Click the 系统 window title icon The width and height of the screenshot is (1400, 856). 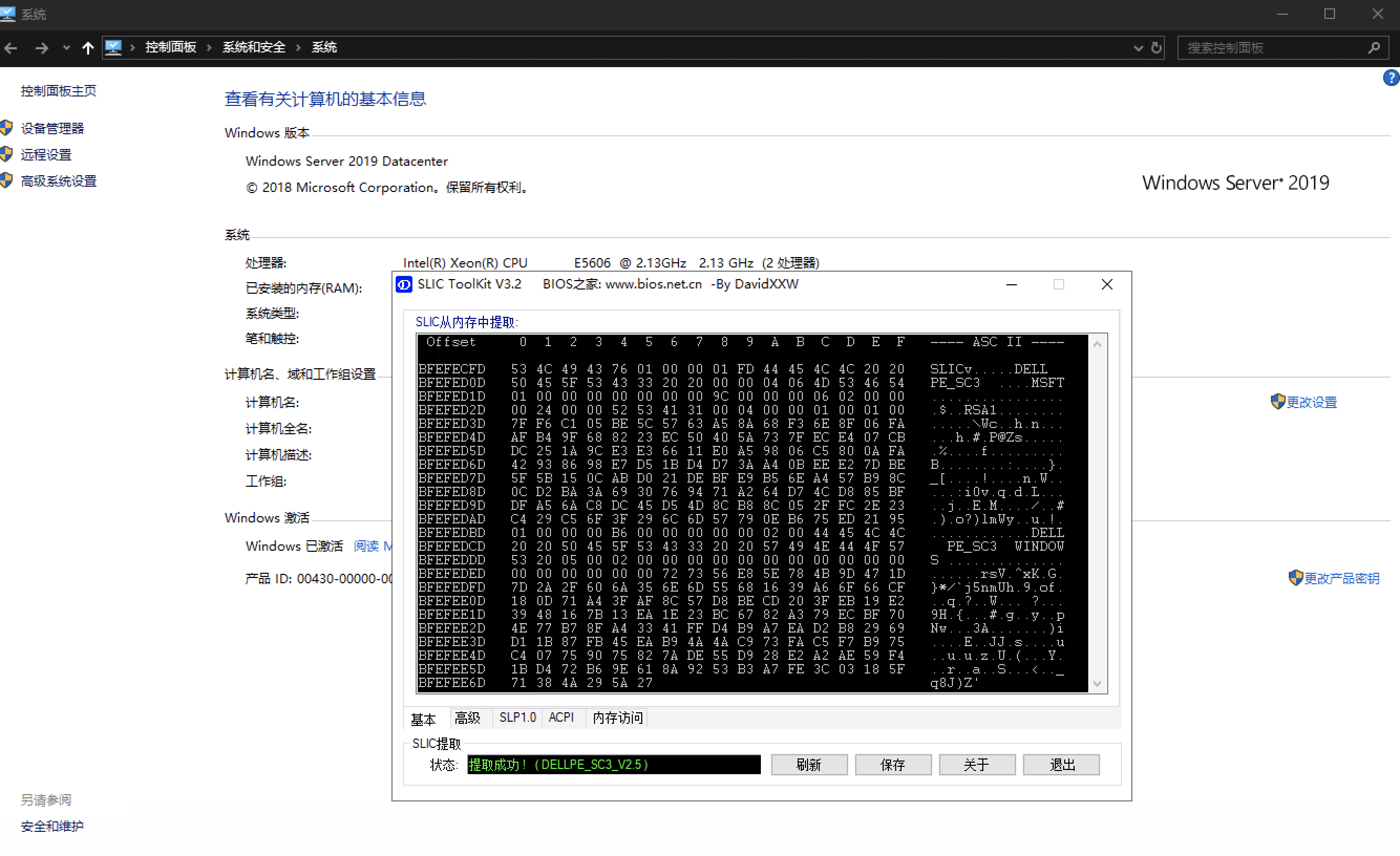8,14
